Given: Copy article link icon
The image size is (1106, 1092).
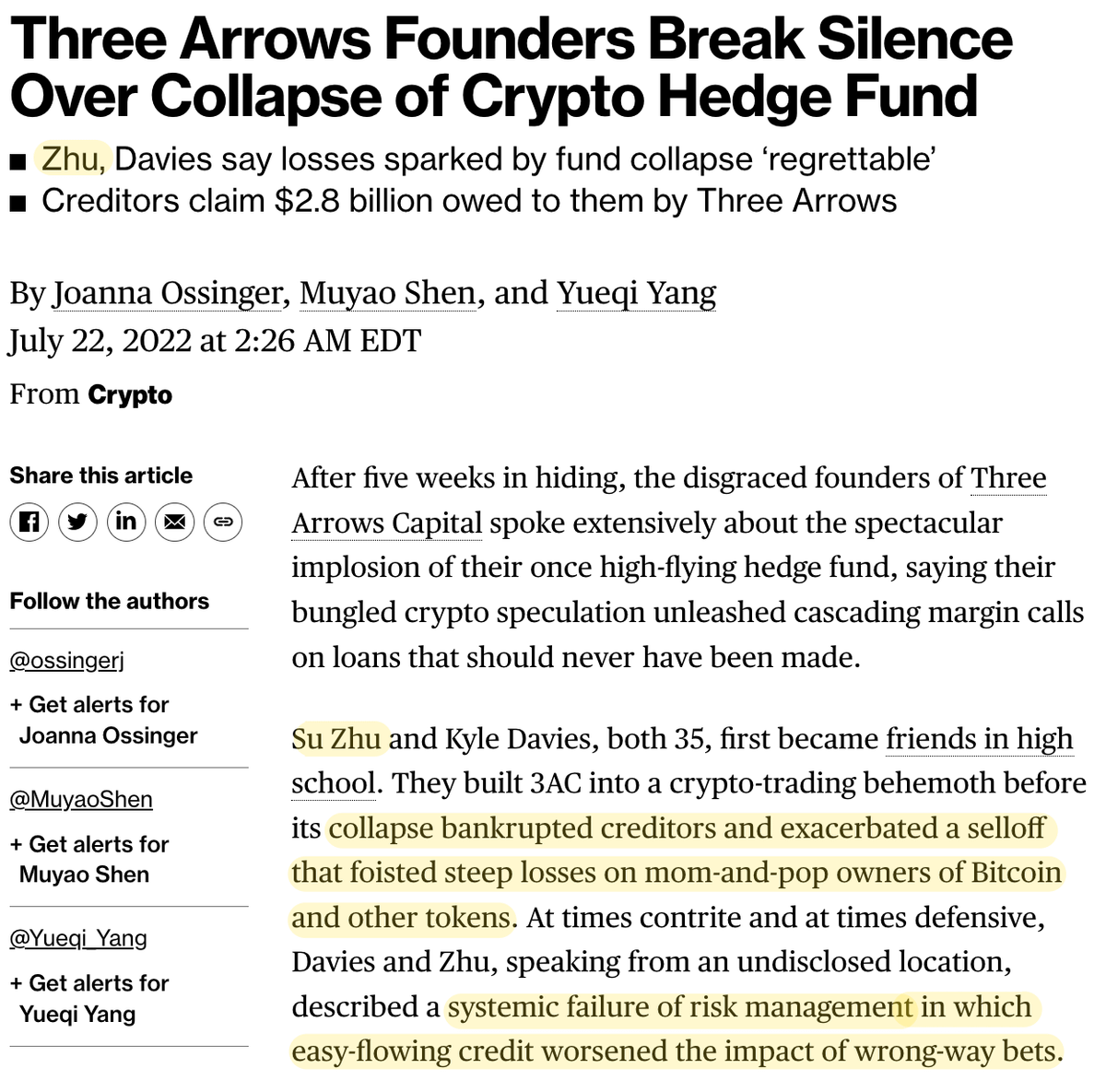Looking at the screenshot, I should [x=222, y=523].
